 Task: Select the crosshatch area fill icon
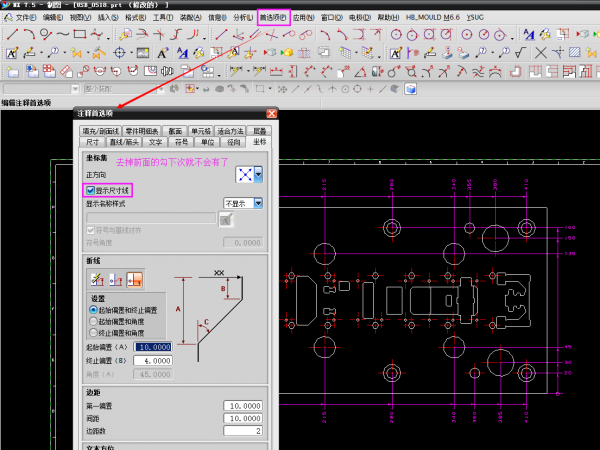[574, 53]
